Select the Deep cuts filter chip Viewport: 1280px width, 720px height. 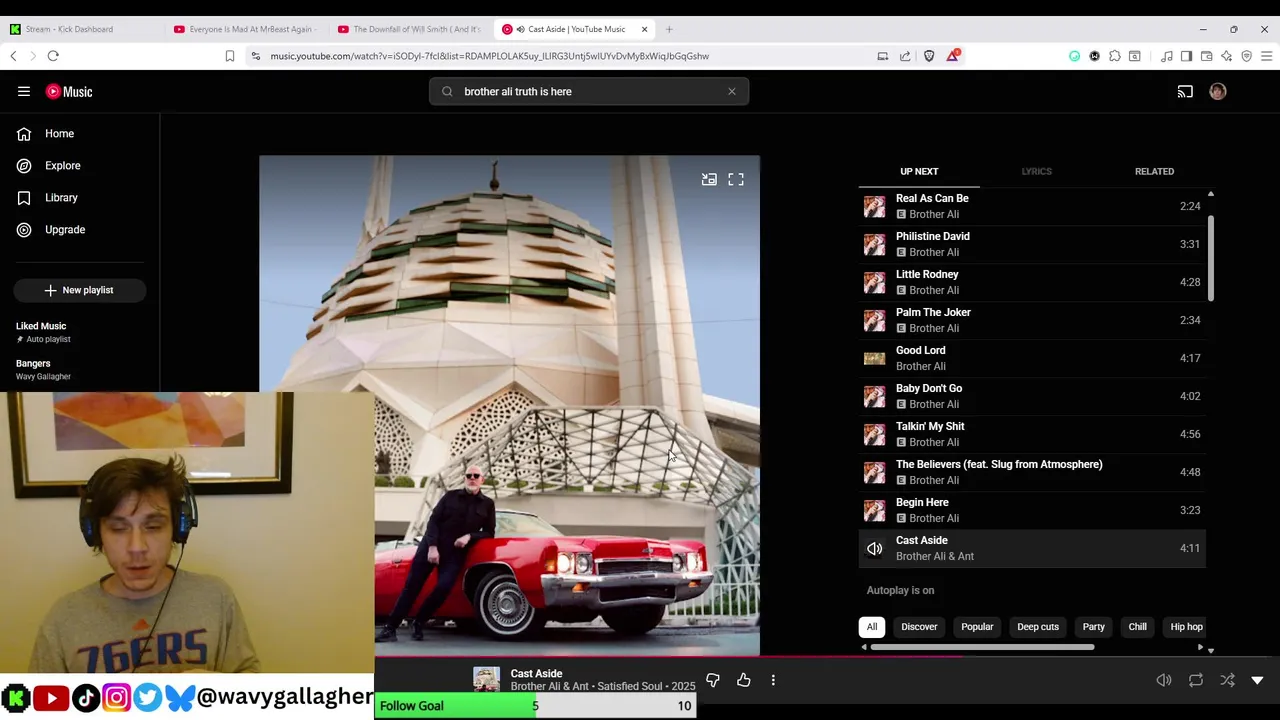click(1038, 627)
